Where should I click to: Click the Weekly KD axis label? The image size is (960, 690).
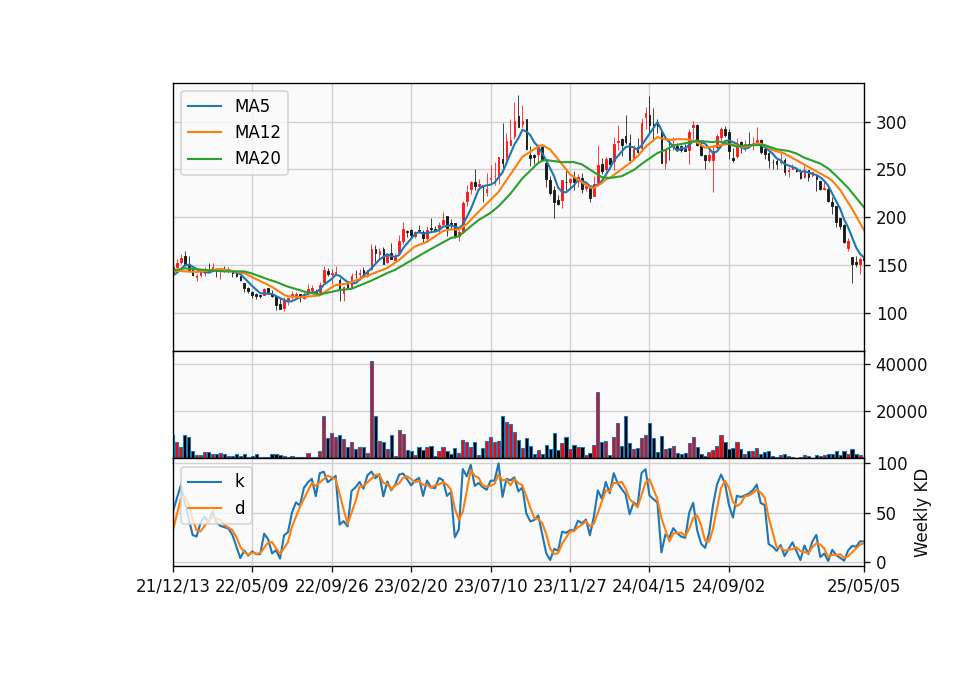point(921,513)
